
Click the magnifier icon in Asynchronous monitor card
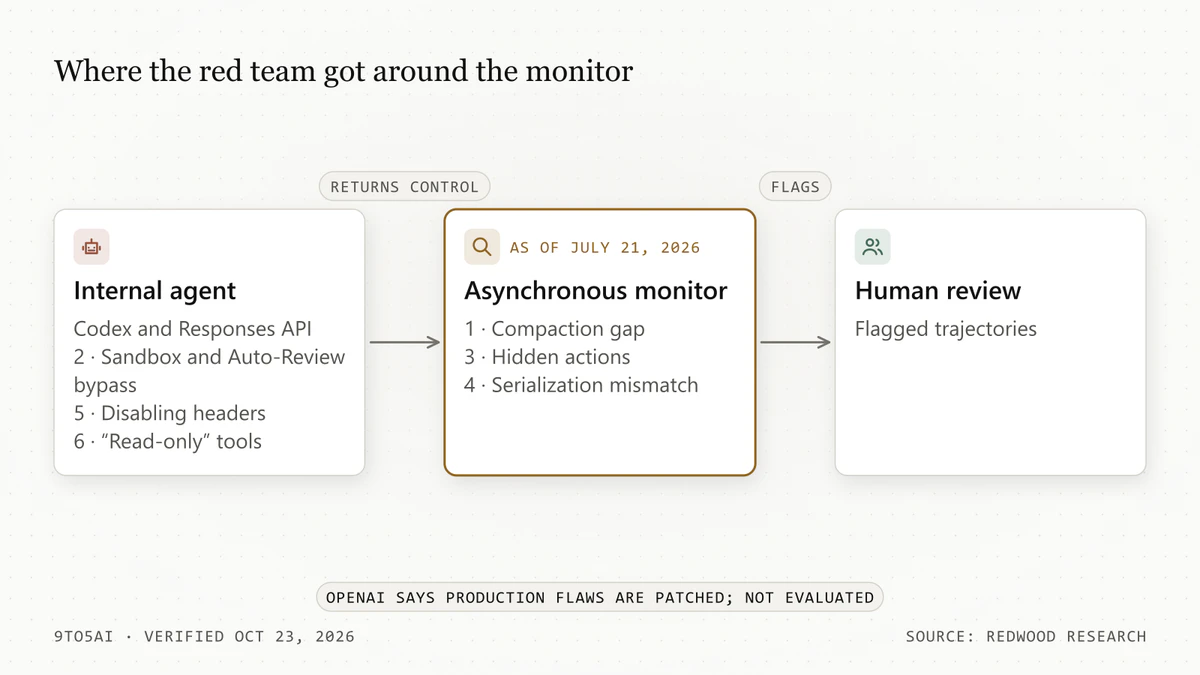482,247
